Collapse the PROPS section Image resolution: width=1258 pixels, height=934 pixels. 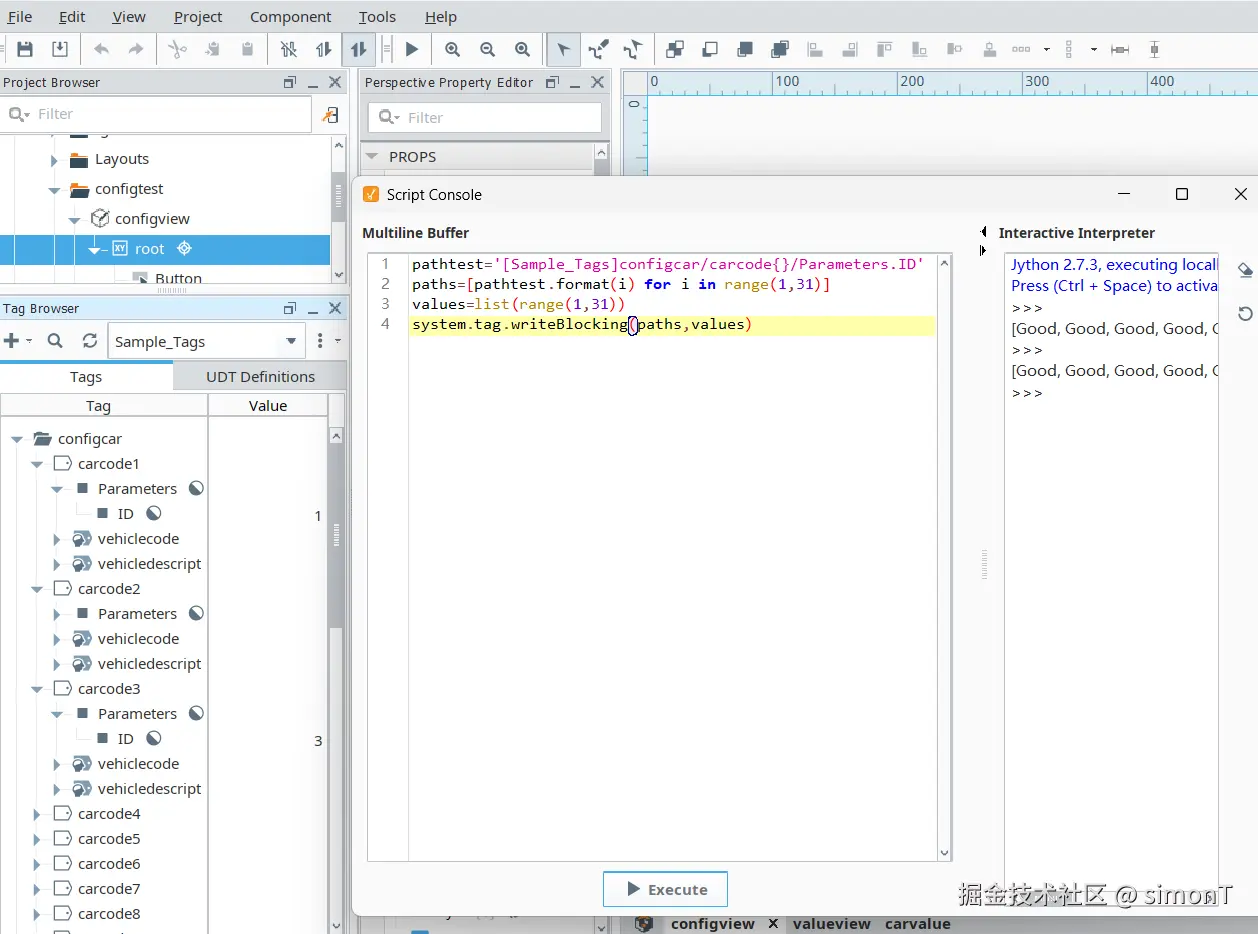372,157
